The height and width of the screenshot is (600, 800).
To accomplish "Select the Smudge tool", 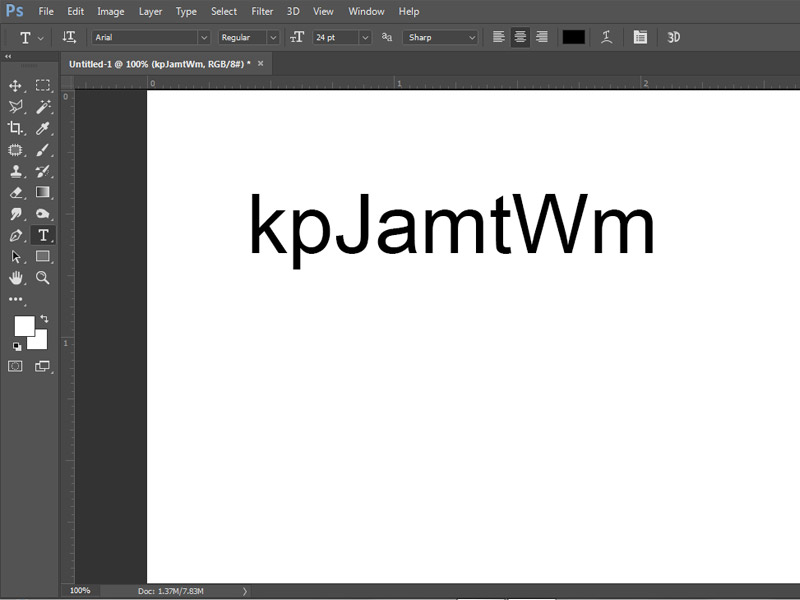I will 15,214.
